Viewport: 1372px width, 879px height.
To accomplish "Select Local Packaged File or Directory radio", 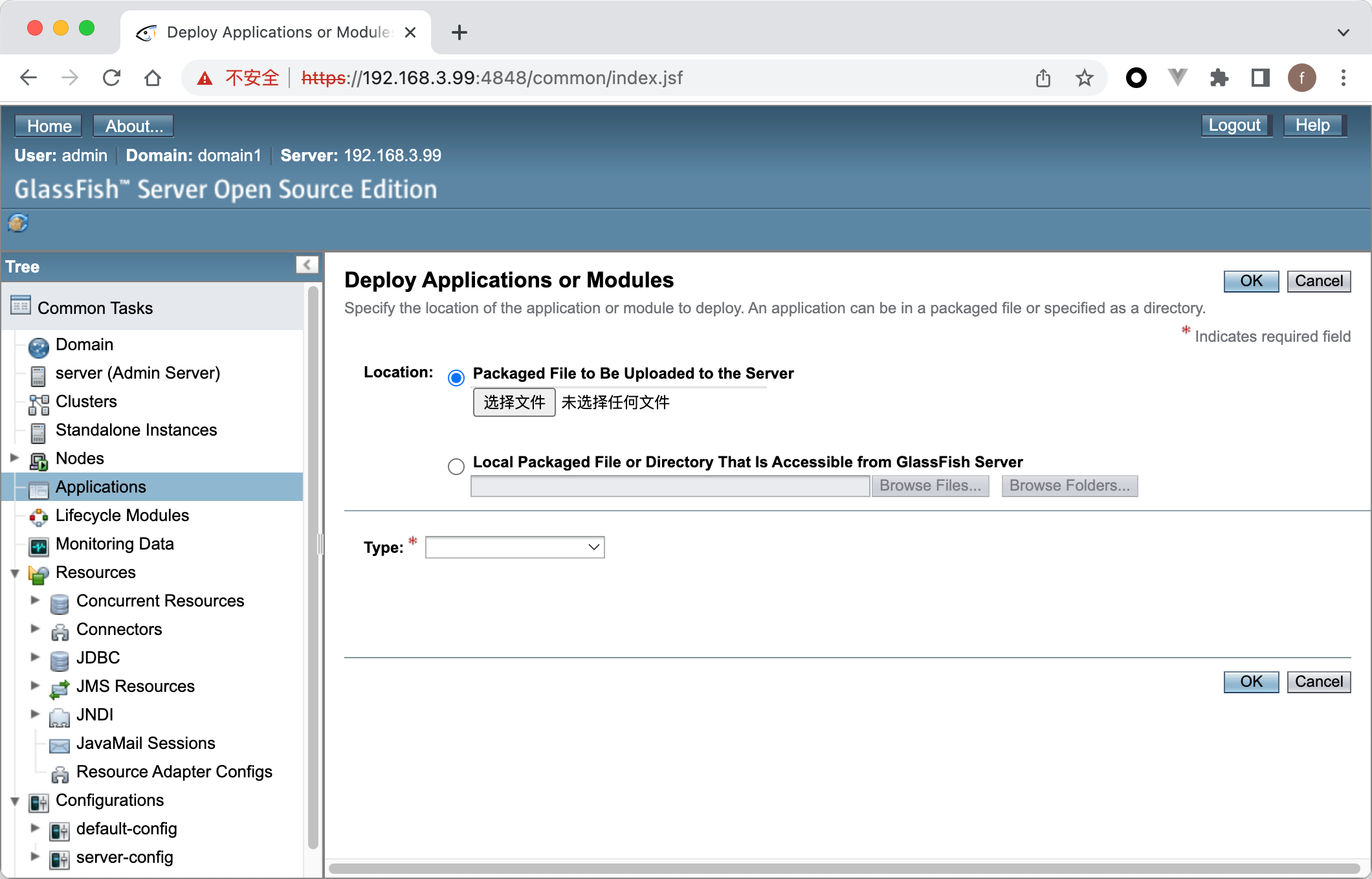I will coord(456,466).
